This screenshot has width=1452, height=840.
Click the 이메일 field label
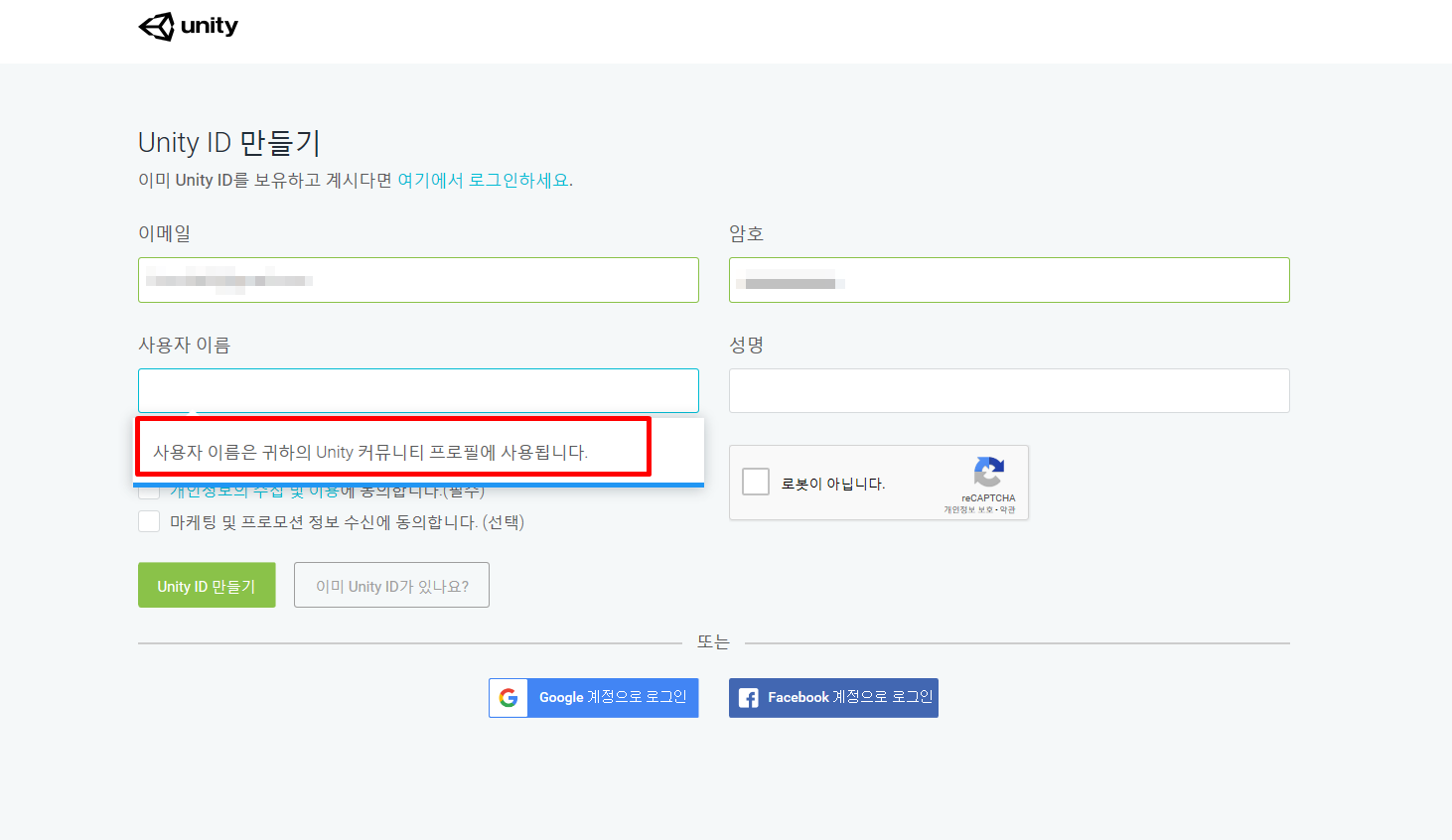(164, 233)
